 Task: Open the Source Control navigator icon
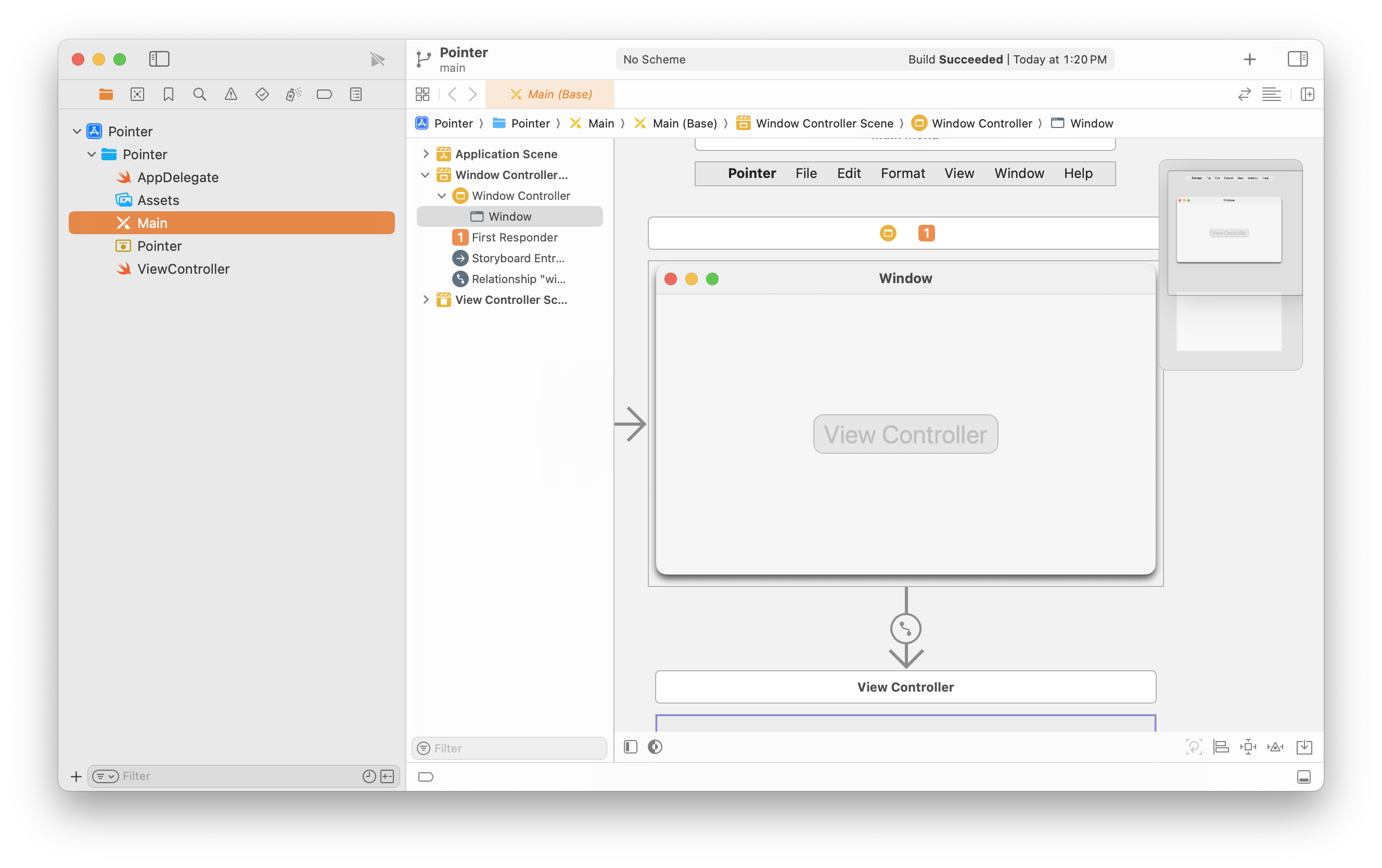coord(137,94)
